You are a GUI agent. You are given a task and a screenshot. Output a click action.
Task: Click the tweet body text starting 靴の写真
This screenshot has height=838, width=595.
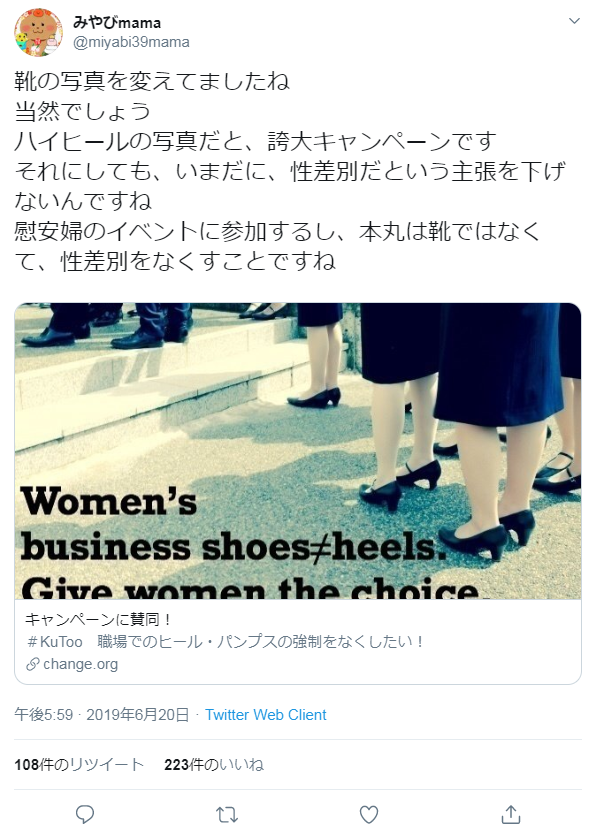tap(290, 171)
